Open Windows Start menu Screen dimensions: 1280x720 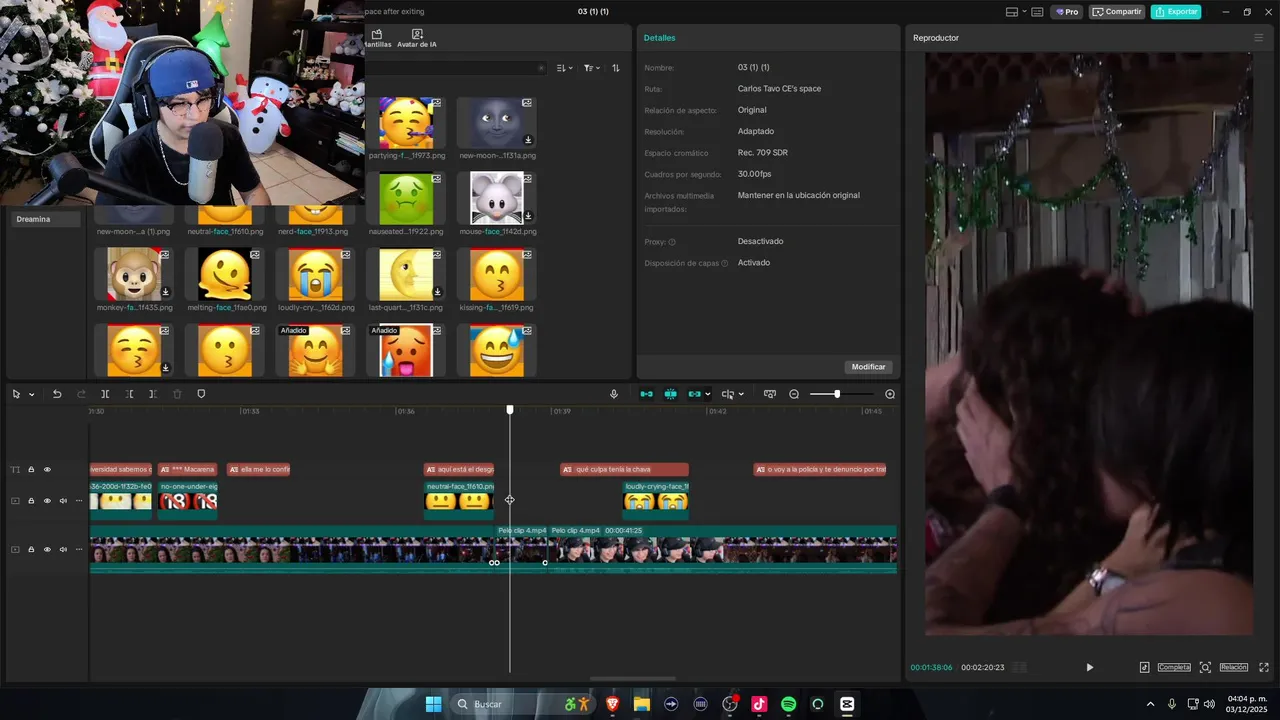point(433,704)
